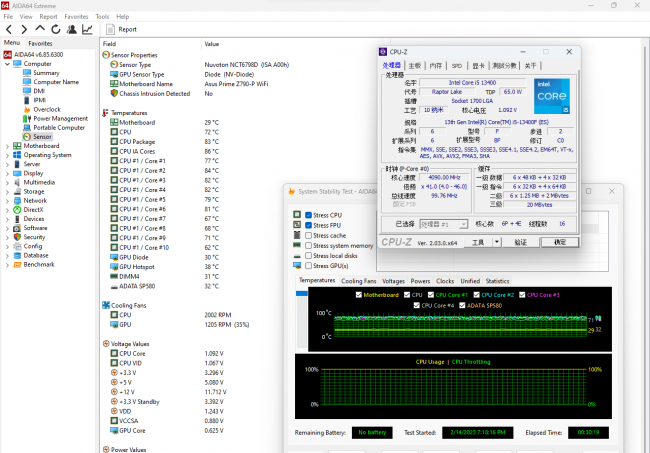Click the Back navigation arrow in AIDA64 toolbar
This screenshot has width=650, height=453.
tap(9, 29)
